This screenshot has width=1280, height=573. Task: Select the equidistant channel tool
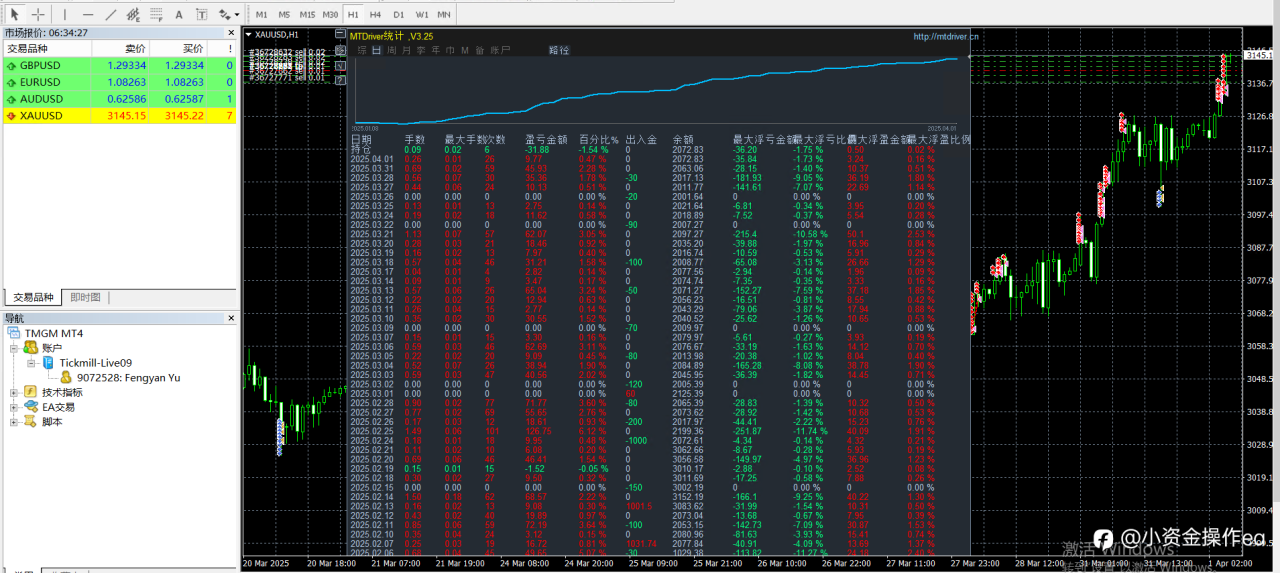point(133,15)
